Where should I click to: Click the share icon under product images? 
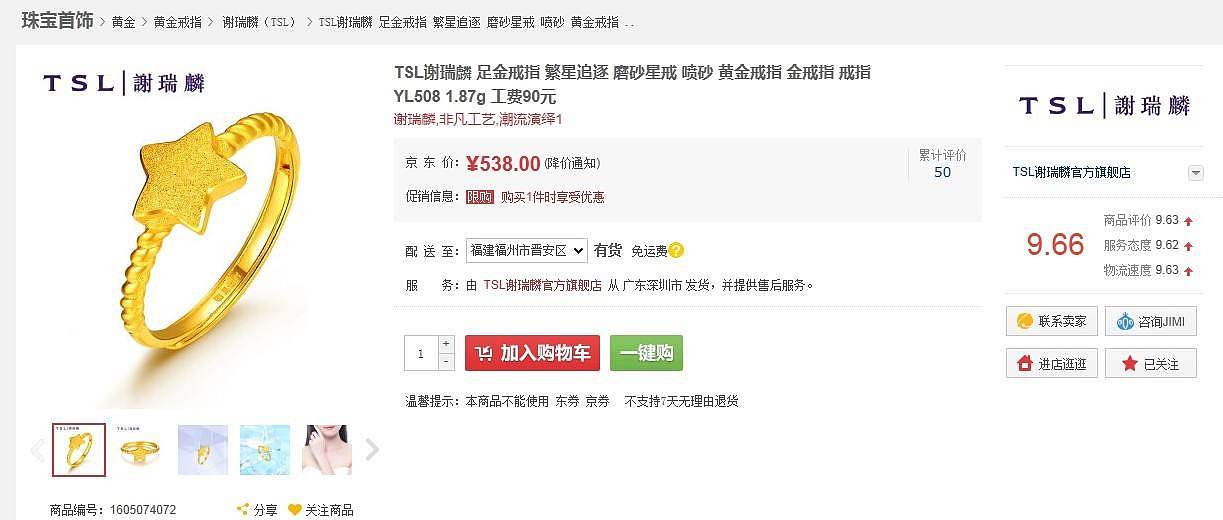(x=242, y=510)
